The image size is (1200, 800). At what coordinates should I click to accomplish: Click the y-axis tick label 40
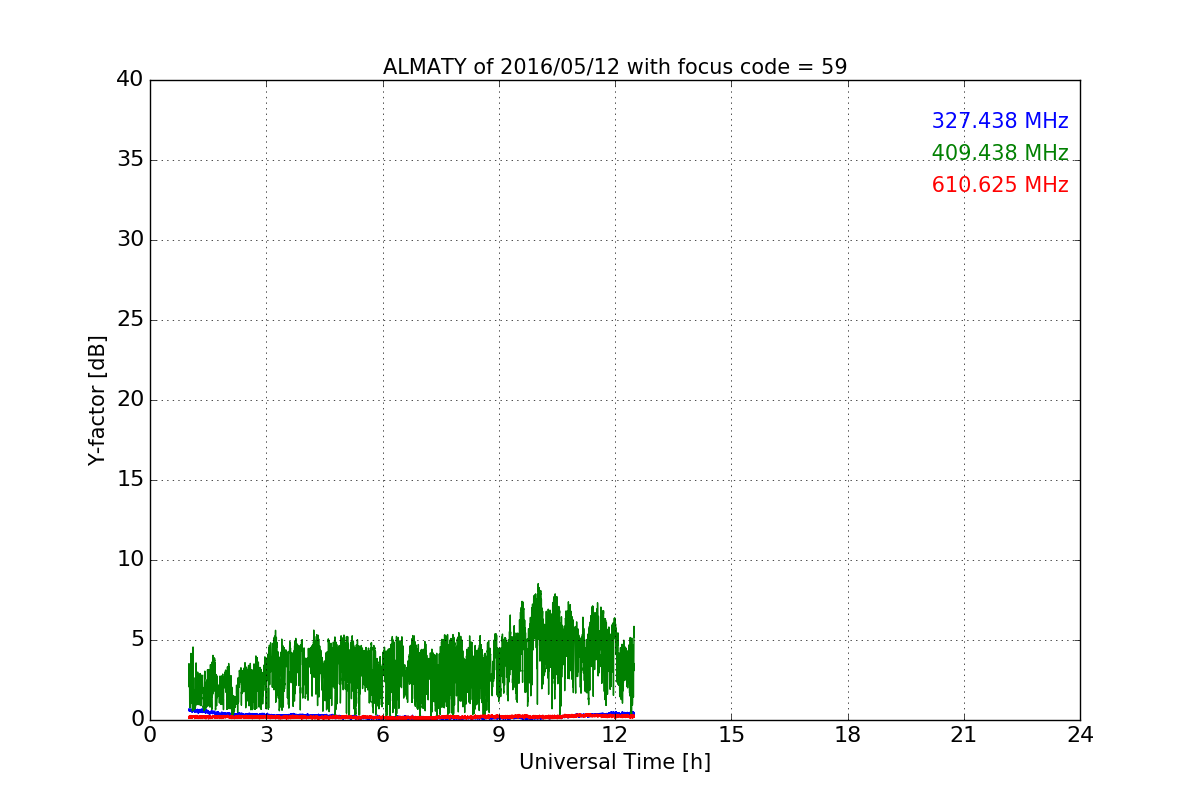(130, 80)
